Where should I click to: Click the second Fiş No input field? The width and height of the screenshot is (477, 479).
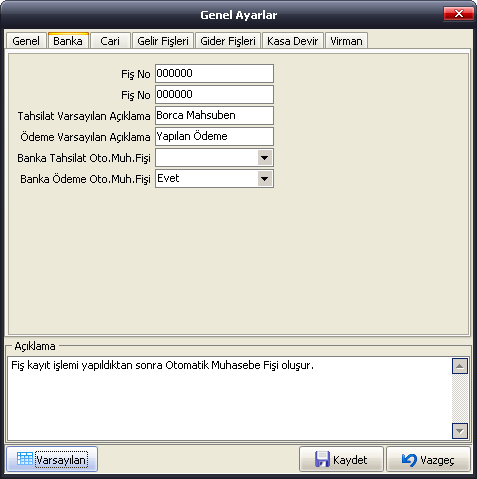(214, 95)
